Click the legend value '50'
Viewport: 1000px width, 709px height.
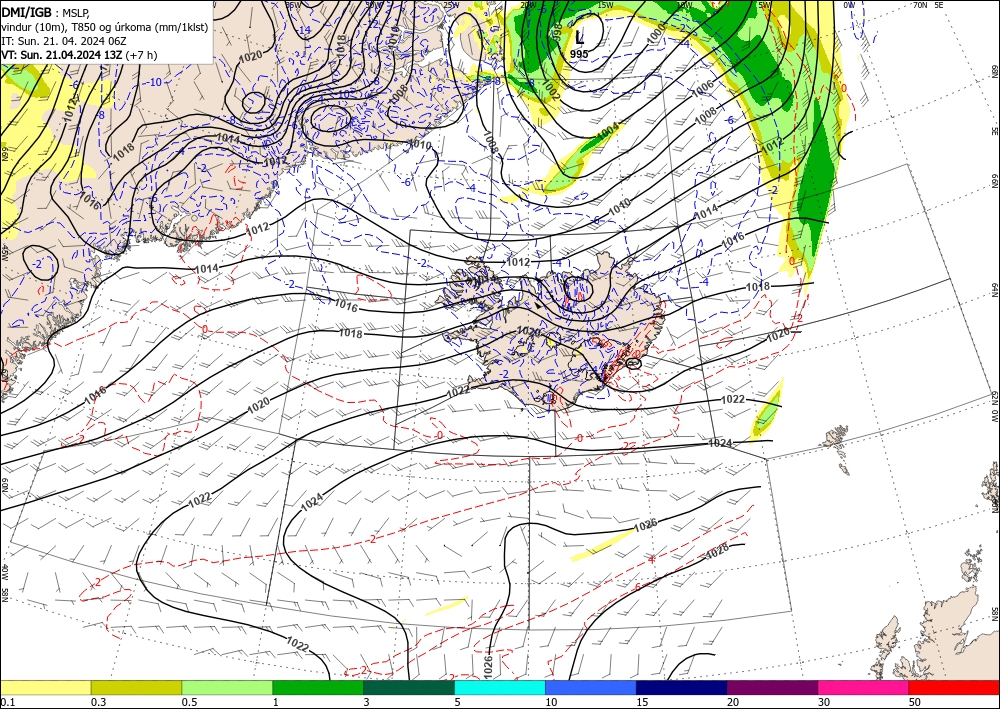pyautogui.click(x=916, y=702)
